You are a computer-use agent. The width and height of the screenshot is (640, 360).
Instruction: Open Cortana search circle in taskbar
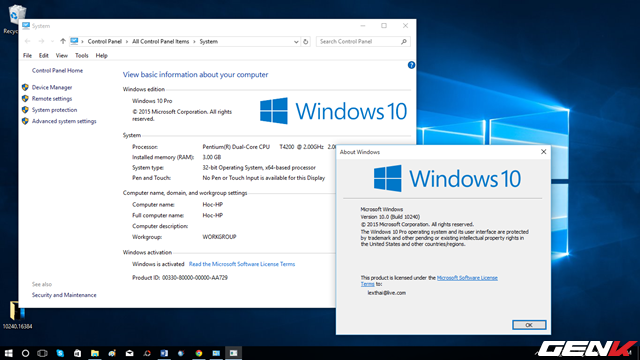[25, 353]
